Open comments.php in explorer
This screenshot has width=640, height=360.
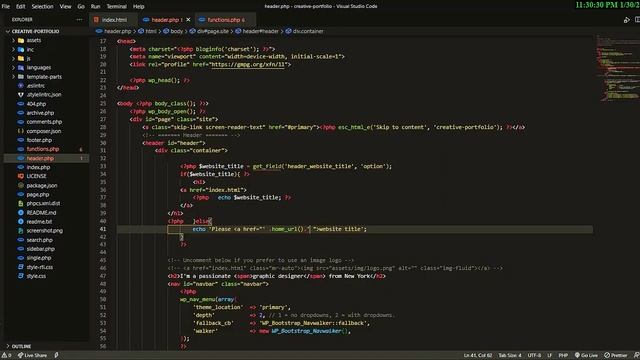[x=44, y=122]
